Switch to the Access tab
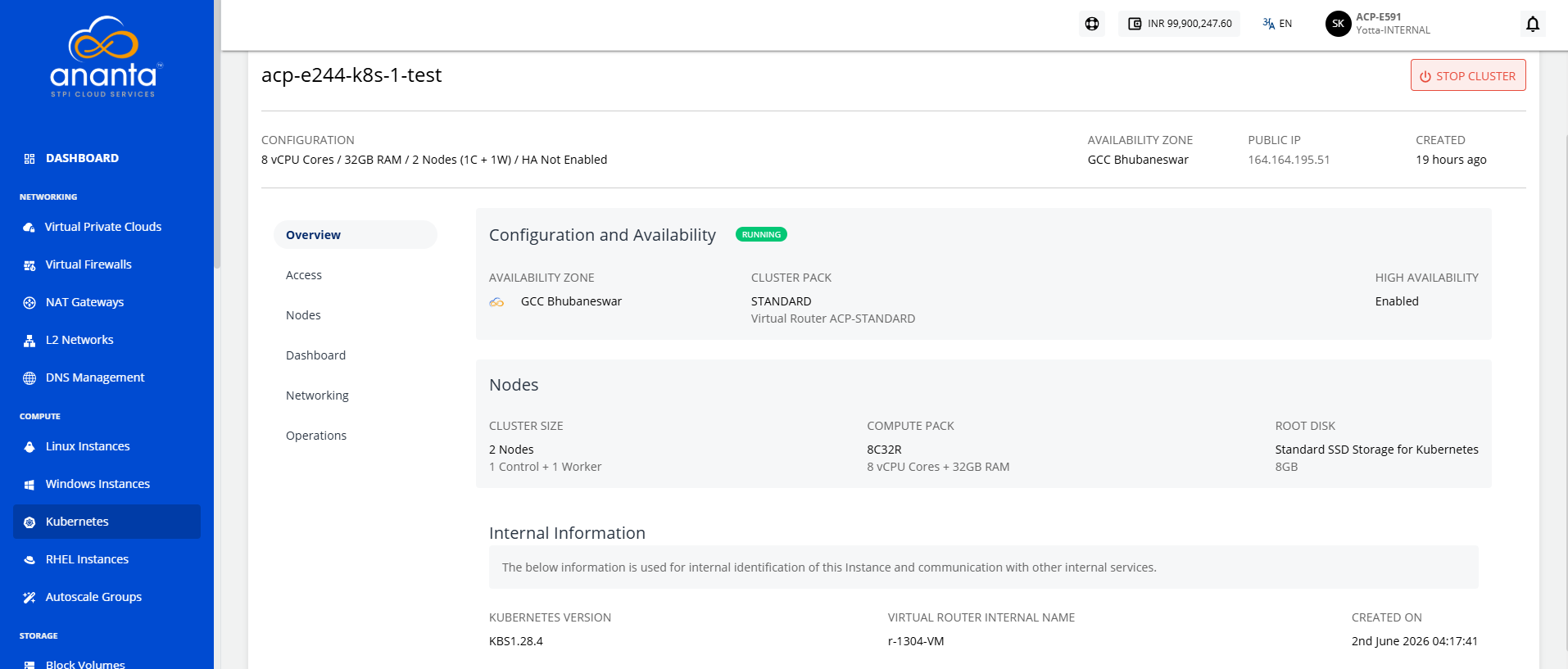This screenshot has height=669, width=1568. (x=304, y=275)
